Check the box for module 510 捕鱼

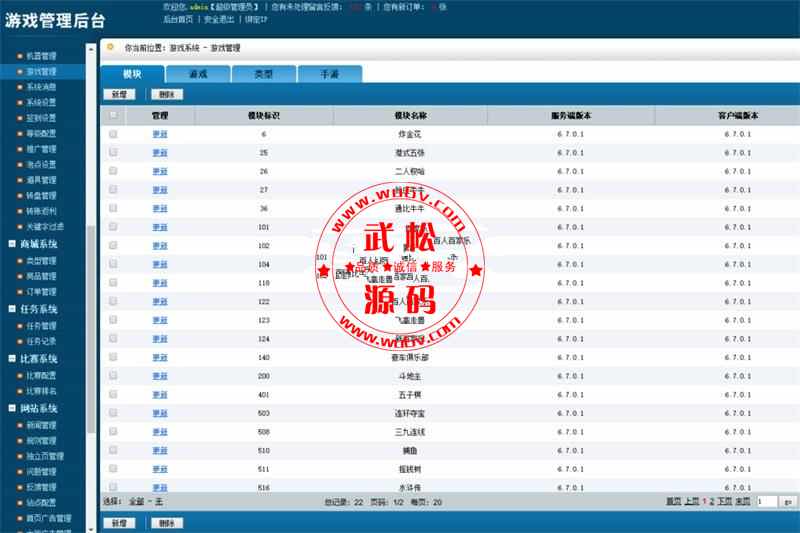(113, 450)
